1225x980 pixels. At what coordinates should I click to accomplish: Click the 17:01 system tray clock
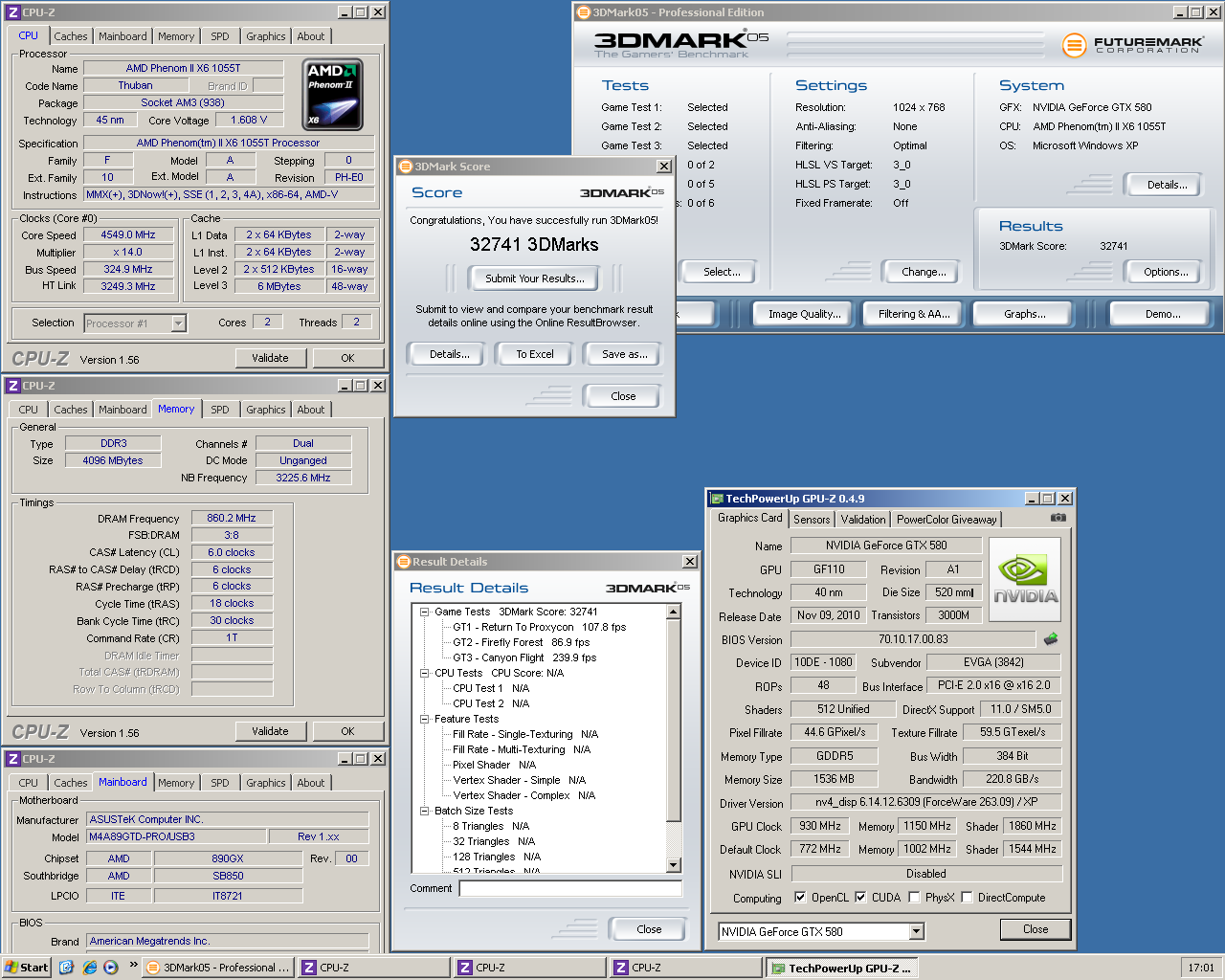(1201, 968)
